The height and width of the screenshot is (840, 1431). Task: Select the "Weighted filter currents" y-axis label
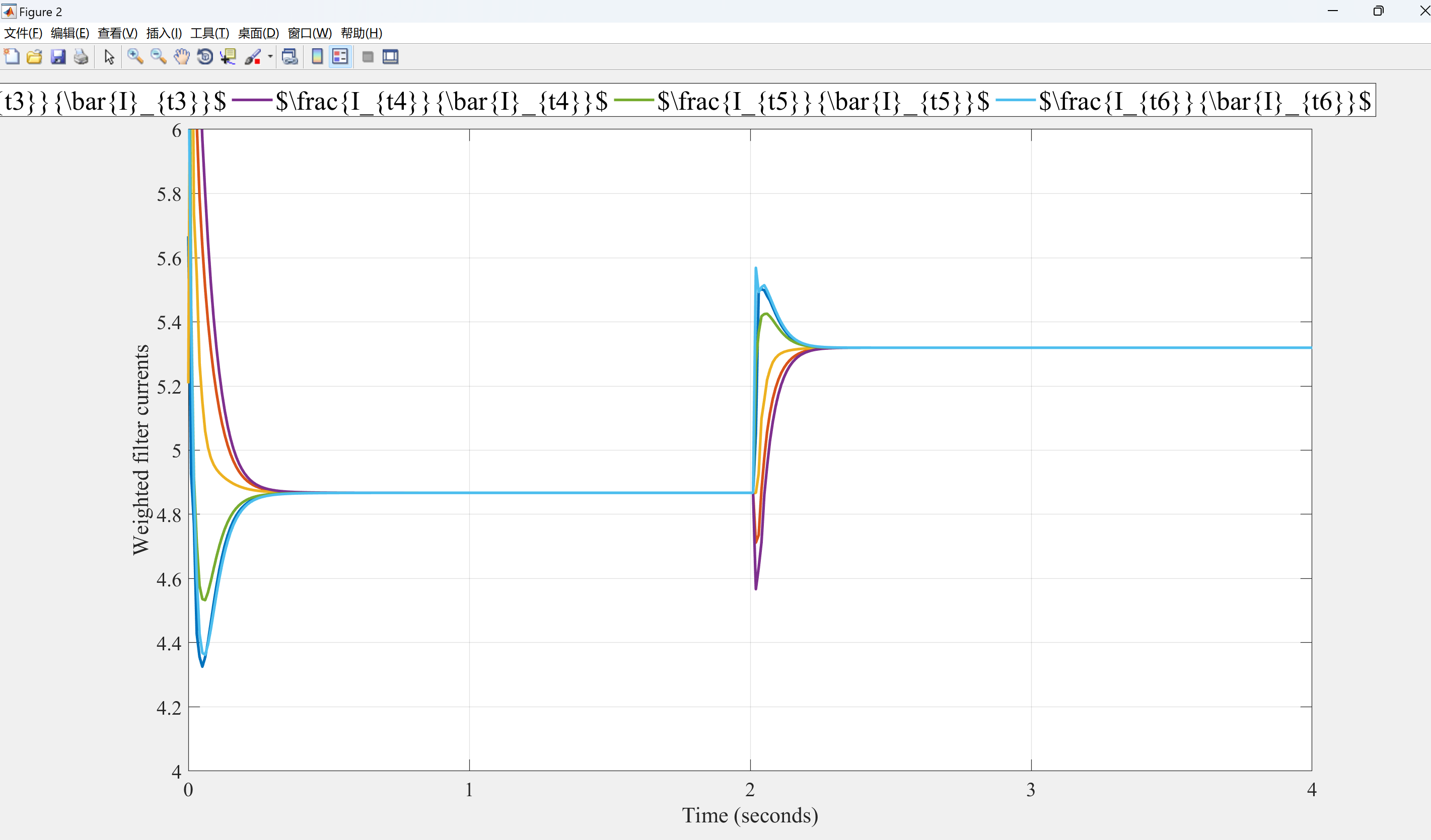[140, 449]
